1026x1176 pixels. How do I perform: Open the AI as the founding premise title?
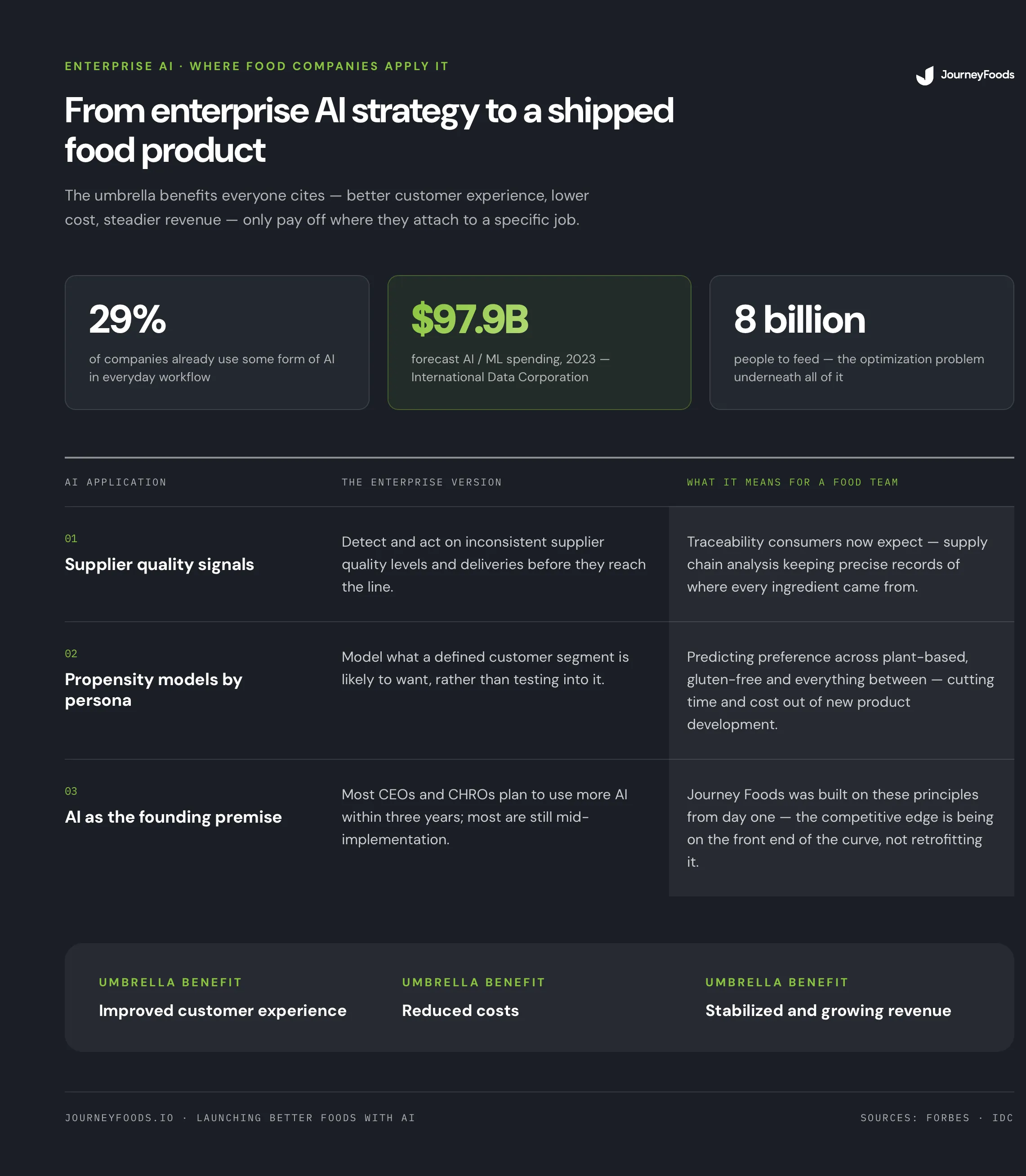(174, 817)
